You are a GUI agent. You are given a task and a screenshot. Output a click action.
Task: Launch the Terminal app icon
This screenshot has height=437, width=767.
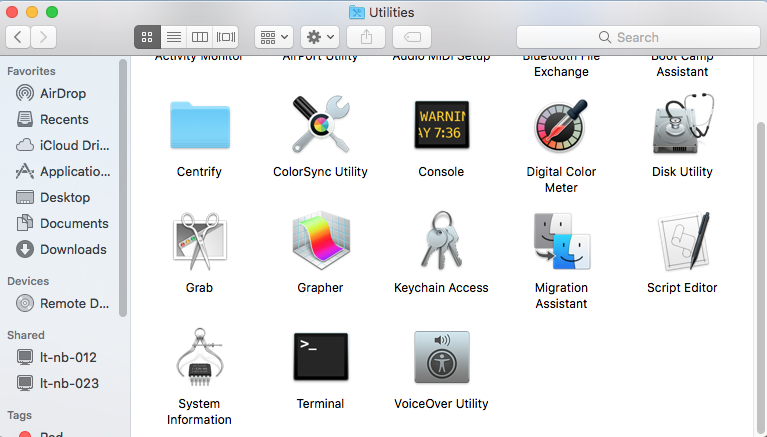[320, 357]
